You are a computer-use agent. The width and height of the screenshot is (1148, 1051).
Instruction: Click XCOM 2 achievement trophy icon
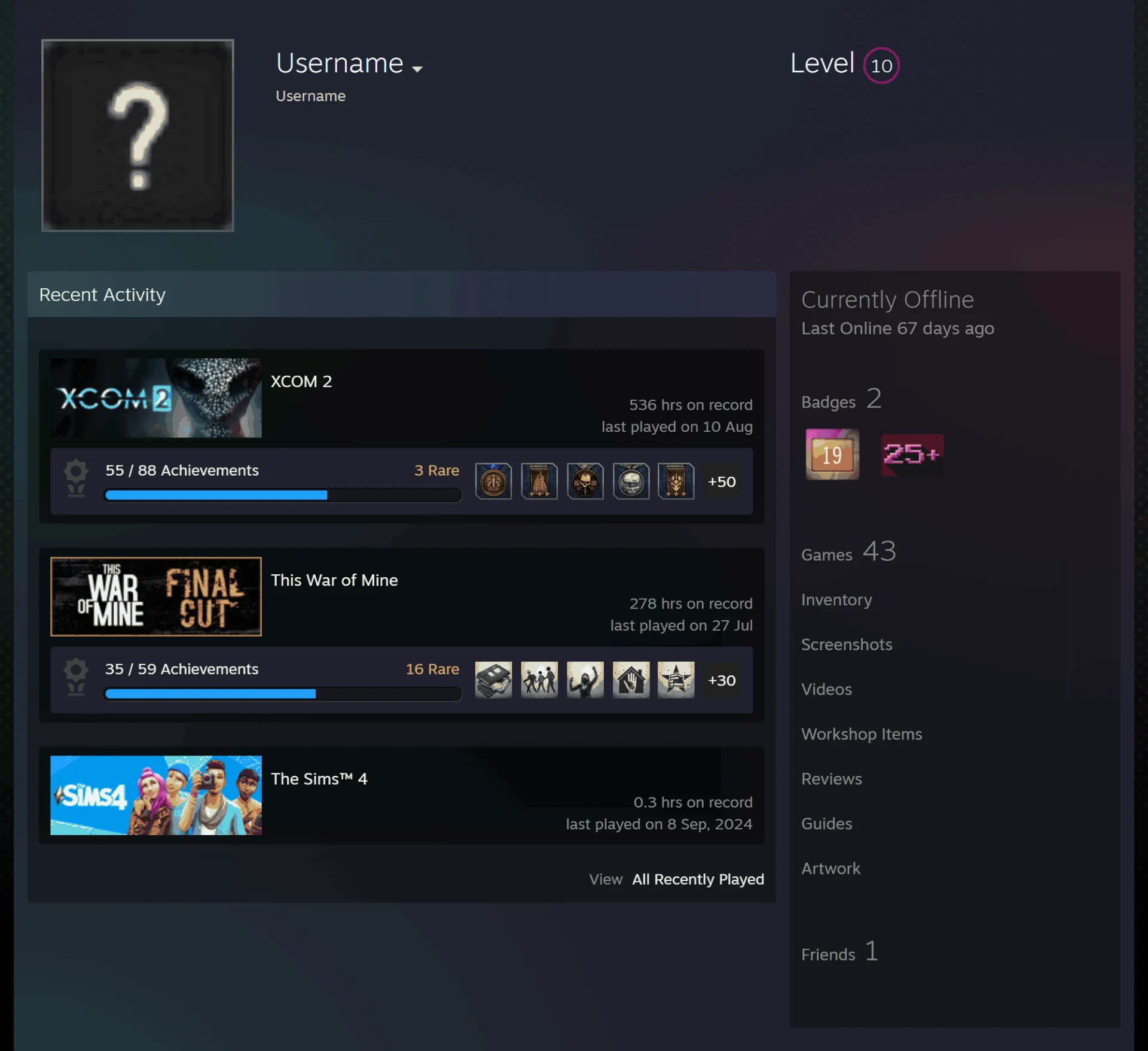pos(76,478)
